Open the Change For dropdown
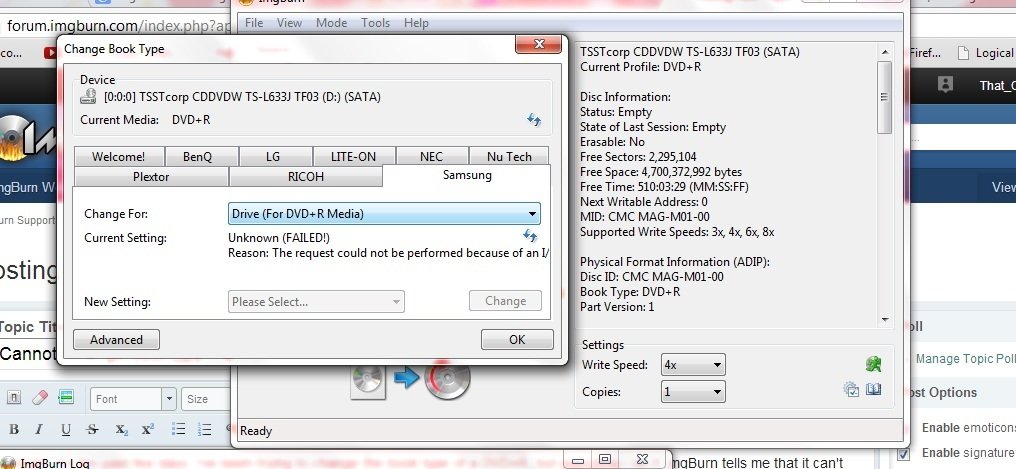Image resolution: width=1016 pixels, height=469 pixels. [x=384, y=214]
